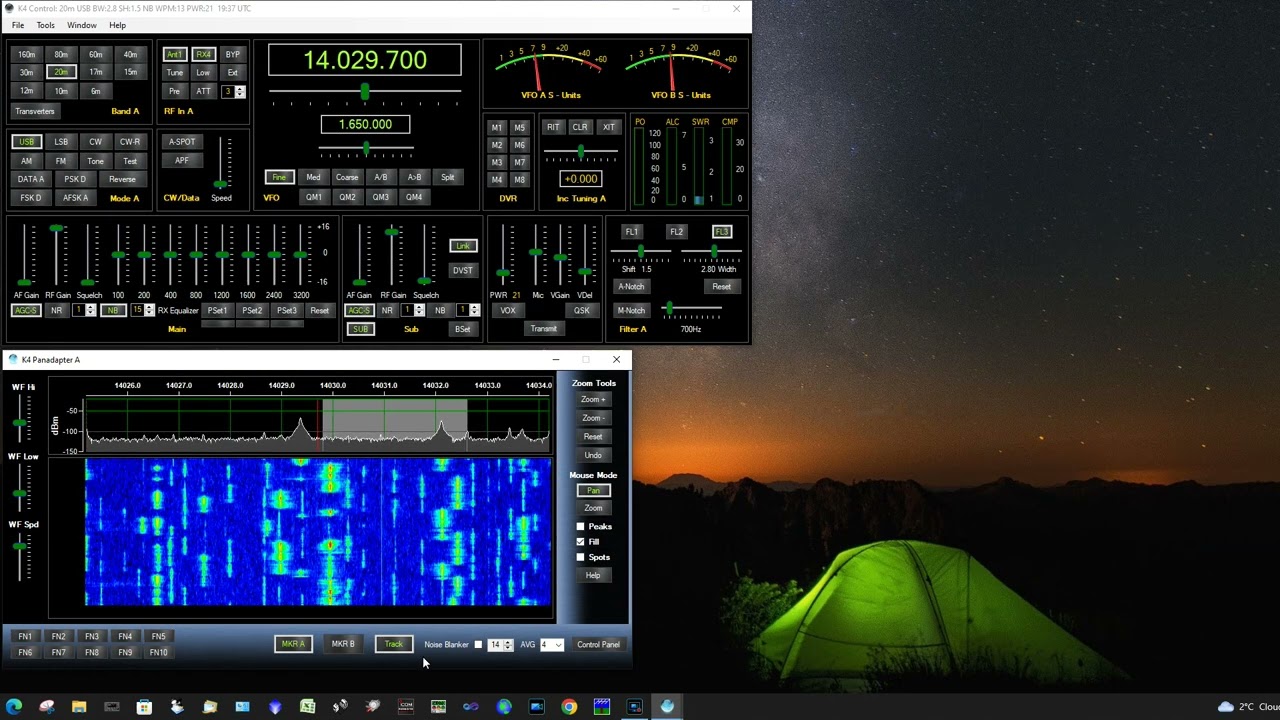Toggle the SUB receiver button
This screenshot has width=1280, height=720.
[x=360, y=329]
